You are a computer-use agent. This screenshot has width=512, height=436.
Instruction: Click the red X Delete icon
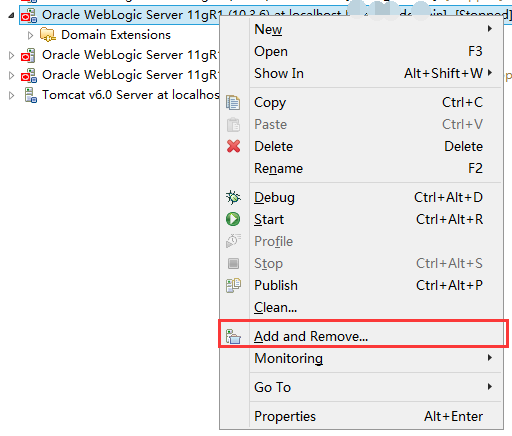point(233,146)
